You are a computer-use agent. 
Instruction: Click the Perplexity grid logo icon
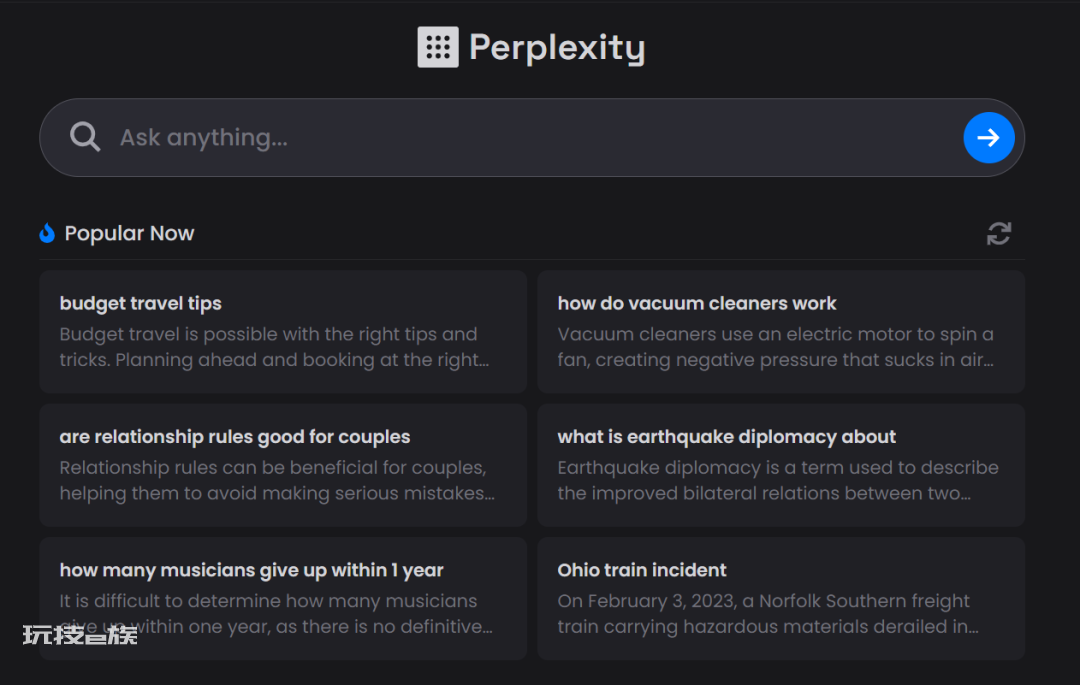tap(438, 47)
